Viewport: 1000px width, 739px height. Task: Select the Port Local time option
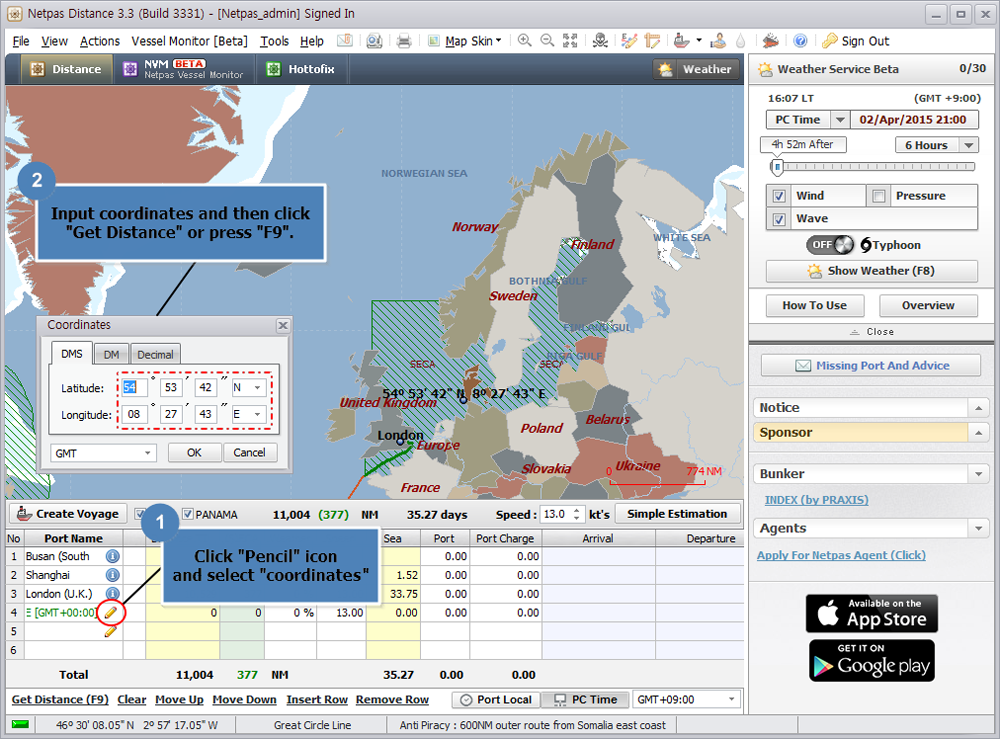click(x=496, y=699)
